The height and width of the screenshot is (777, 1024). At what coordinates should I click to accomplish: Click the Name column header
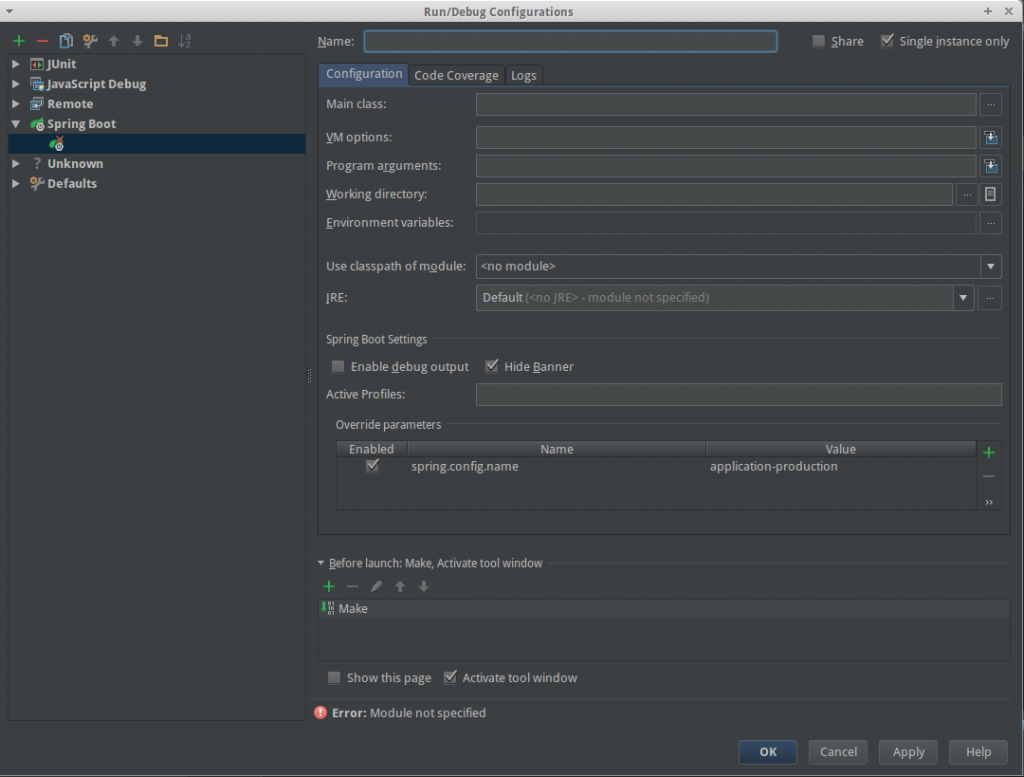556,449
